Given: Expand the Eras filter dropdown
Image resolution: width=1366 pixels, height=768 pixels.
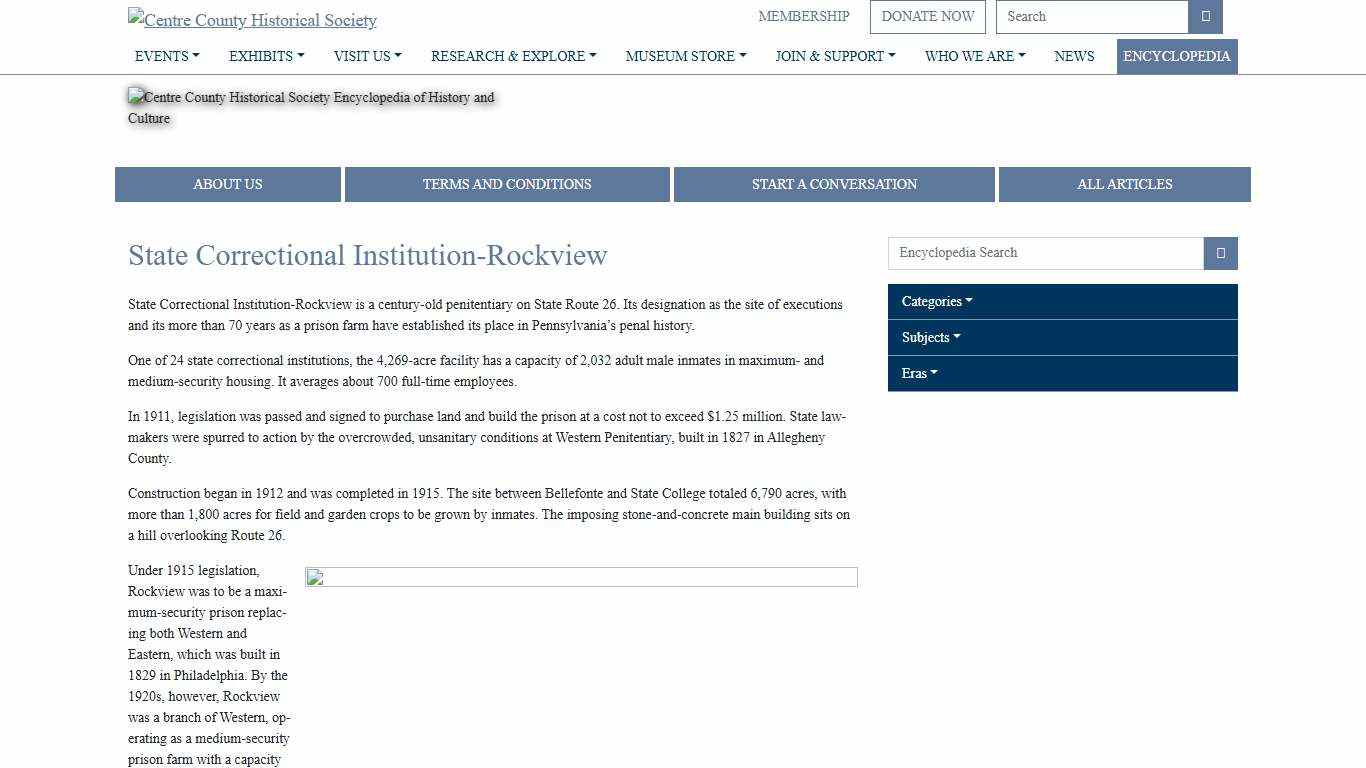Looking at the screenshot, I should click(x=917, y=373).
